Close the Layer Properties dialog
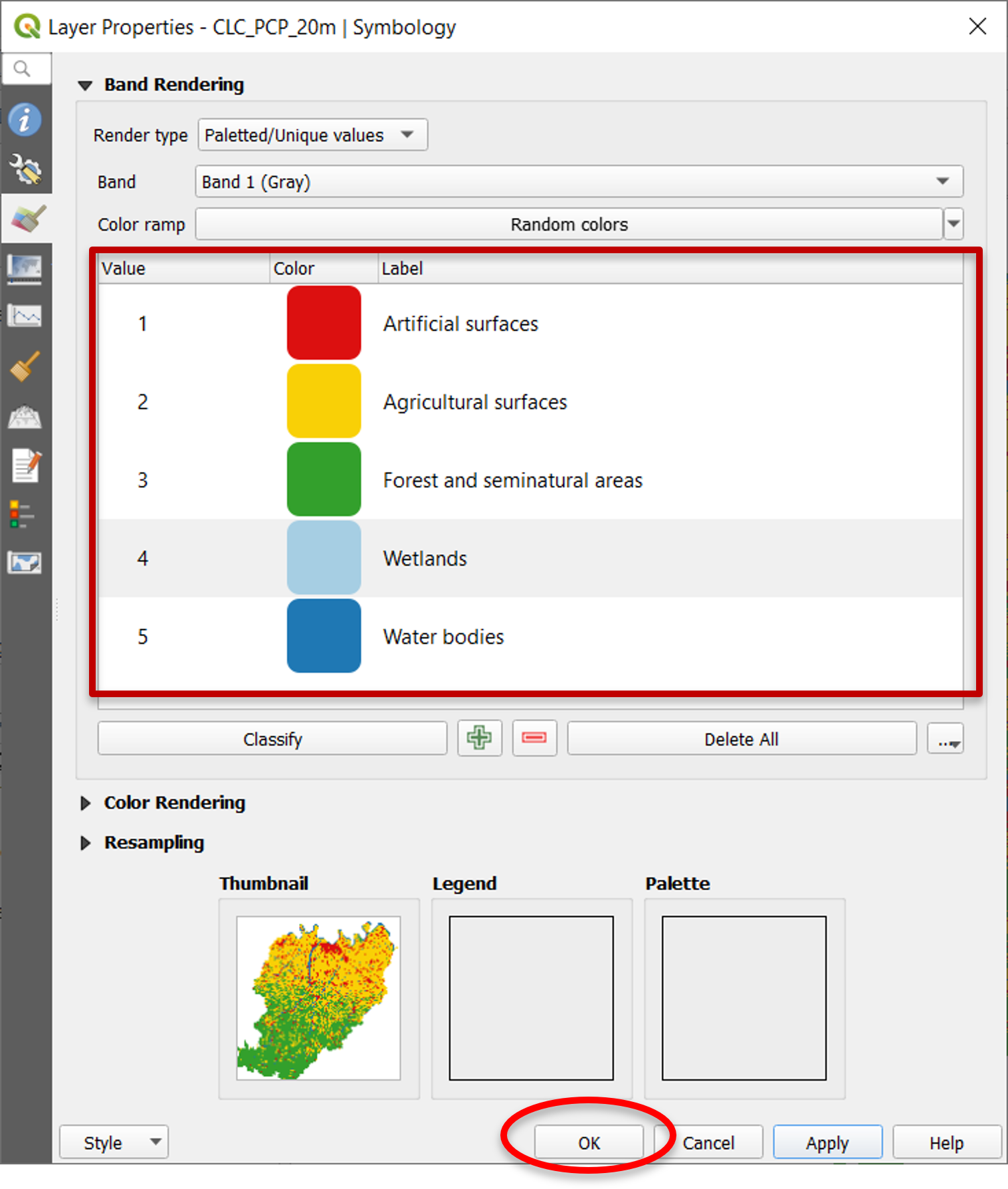Screen dimensions: 1008x1189 tap(977, 27)
